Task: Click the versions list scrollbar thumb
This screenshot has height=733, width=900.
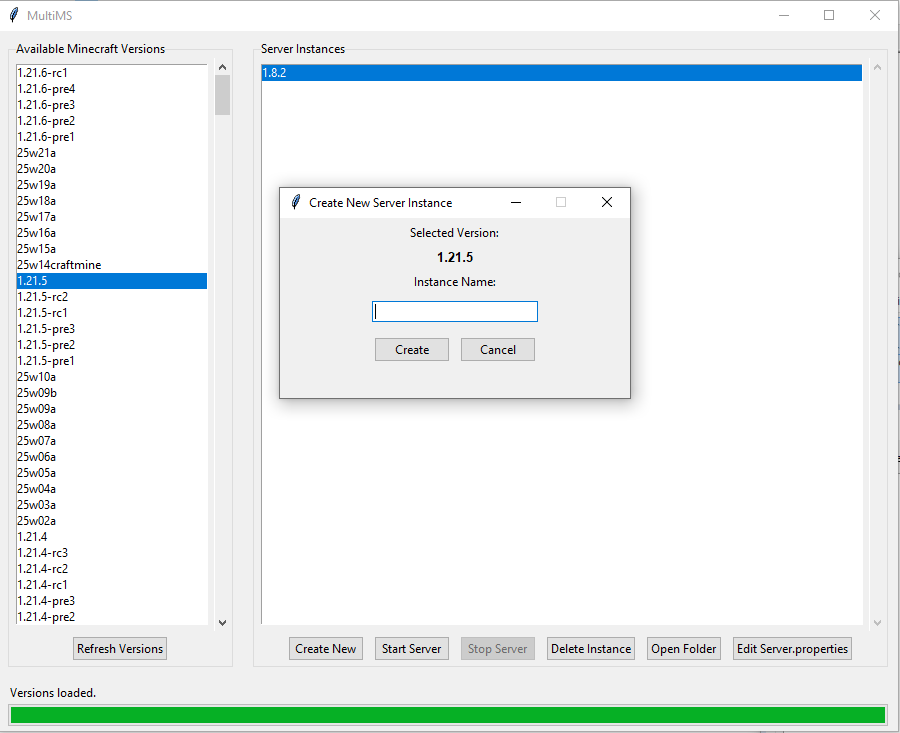Action: (x=223, y=95)
